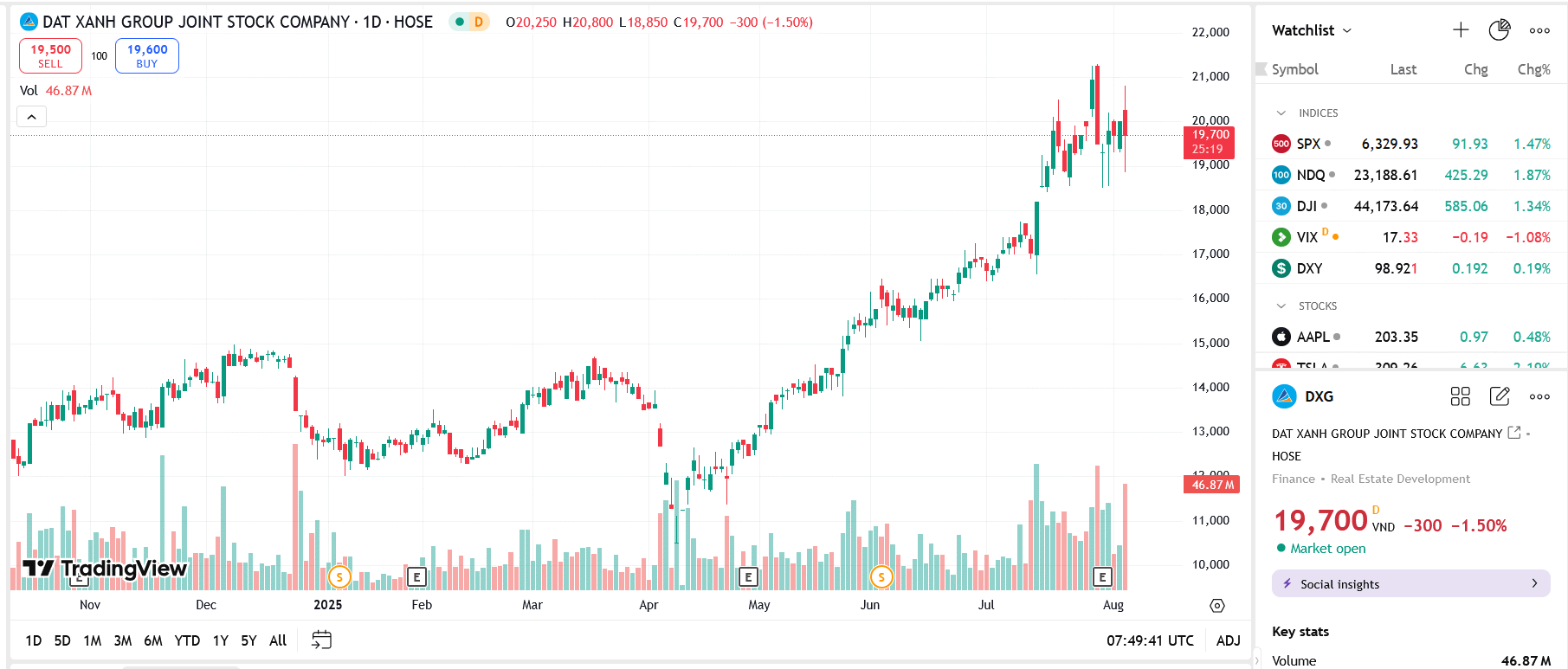Switch to the YTD time range
The height and width of the screenshot is (669, 1568).
(187, 640)
